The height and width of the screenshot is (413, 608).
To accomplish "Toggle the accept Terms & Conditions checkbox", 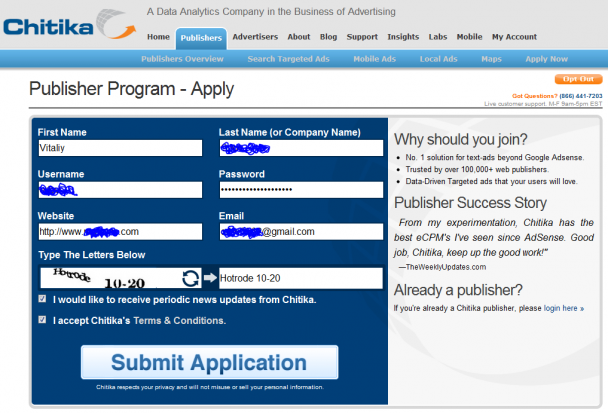I will (x=42, y=320).
